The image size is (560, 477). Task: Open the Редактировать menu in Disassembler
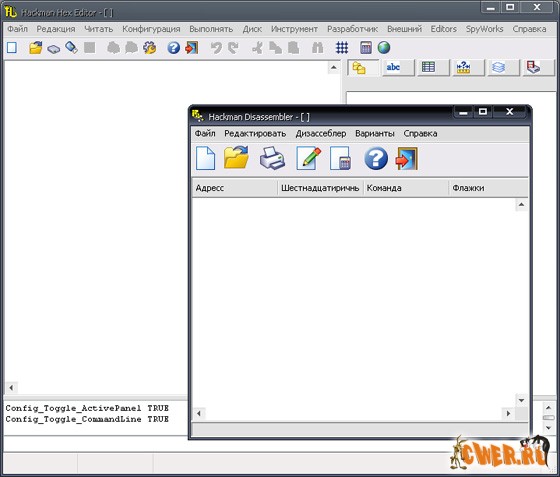255,134
